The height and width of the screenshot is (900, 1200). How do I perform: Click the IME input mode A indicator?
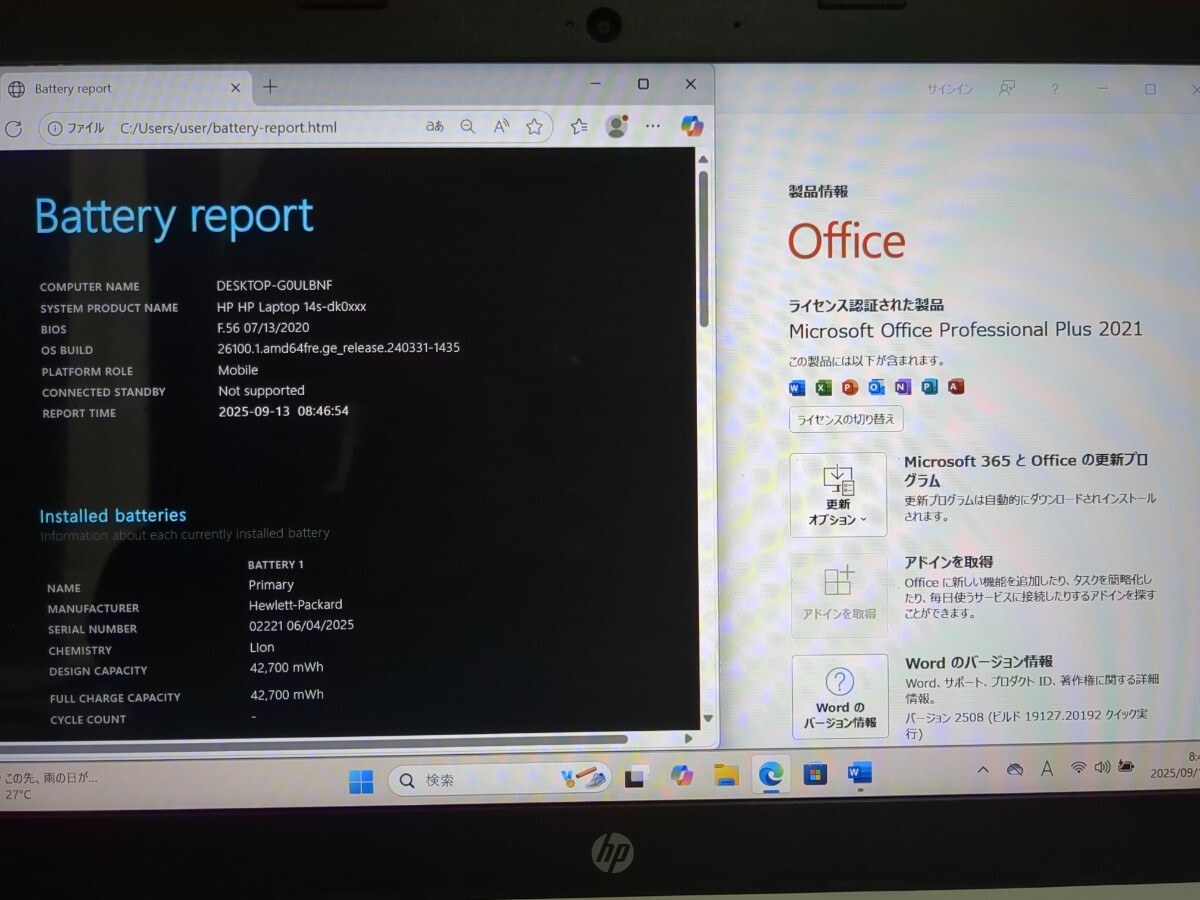coord(1047,769)
